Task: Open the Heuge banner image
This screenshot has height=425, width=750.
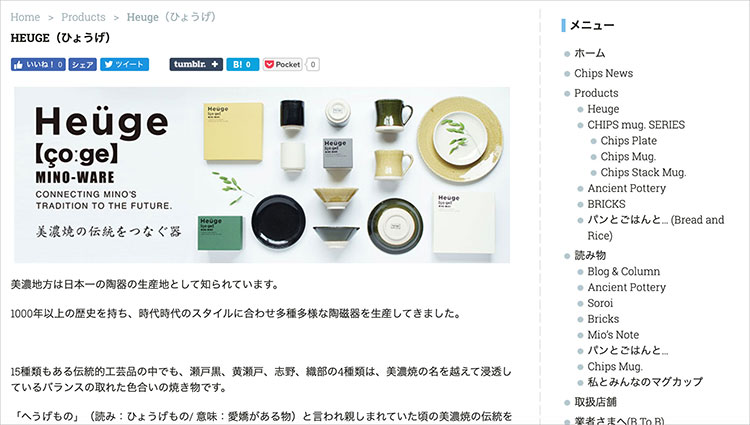Action: 262,174
